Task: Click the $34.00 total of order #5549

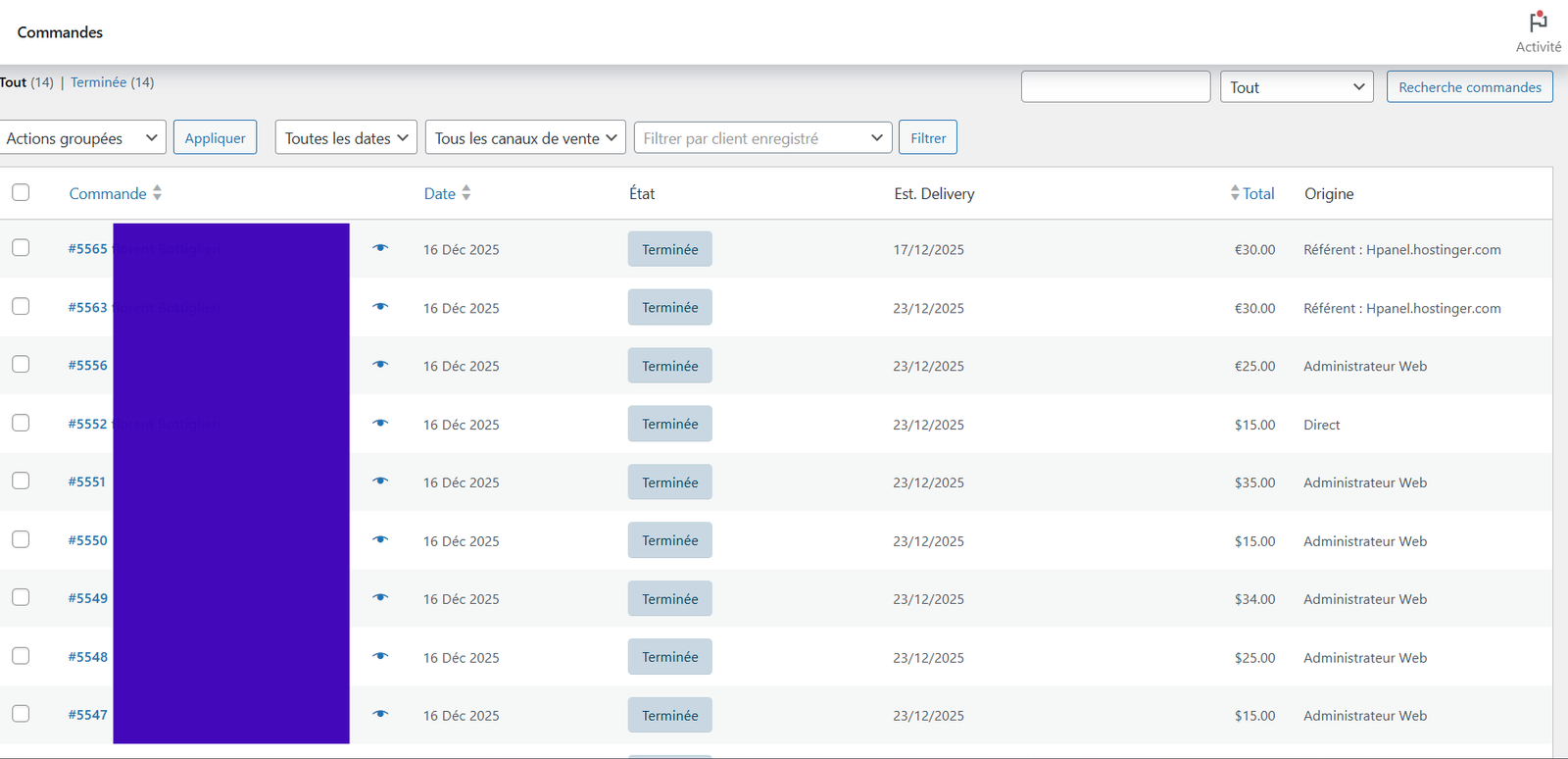Action: click(x=1254, y=599)
